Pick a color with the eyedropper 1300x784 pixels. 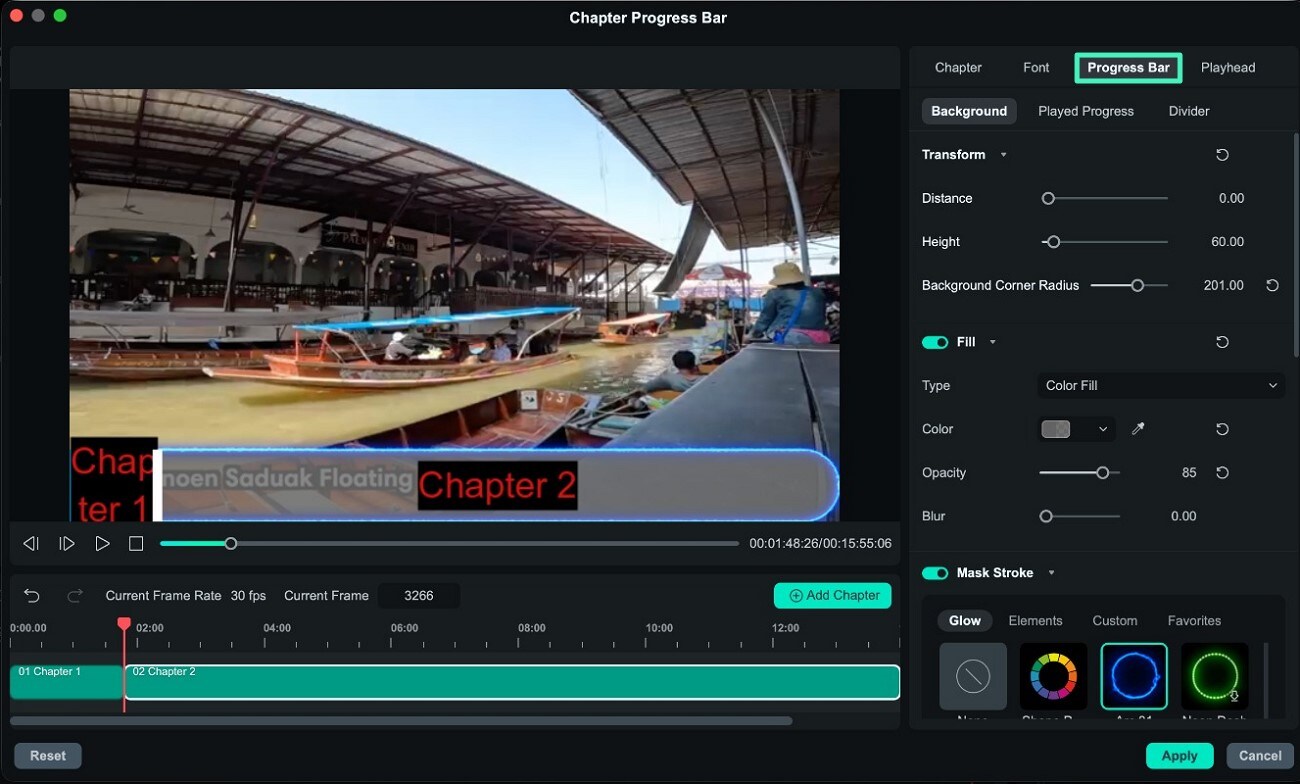pyautogui.click(x=1138, y=429)
